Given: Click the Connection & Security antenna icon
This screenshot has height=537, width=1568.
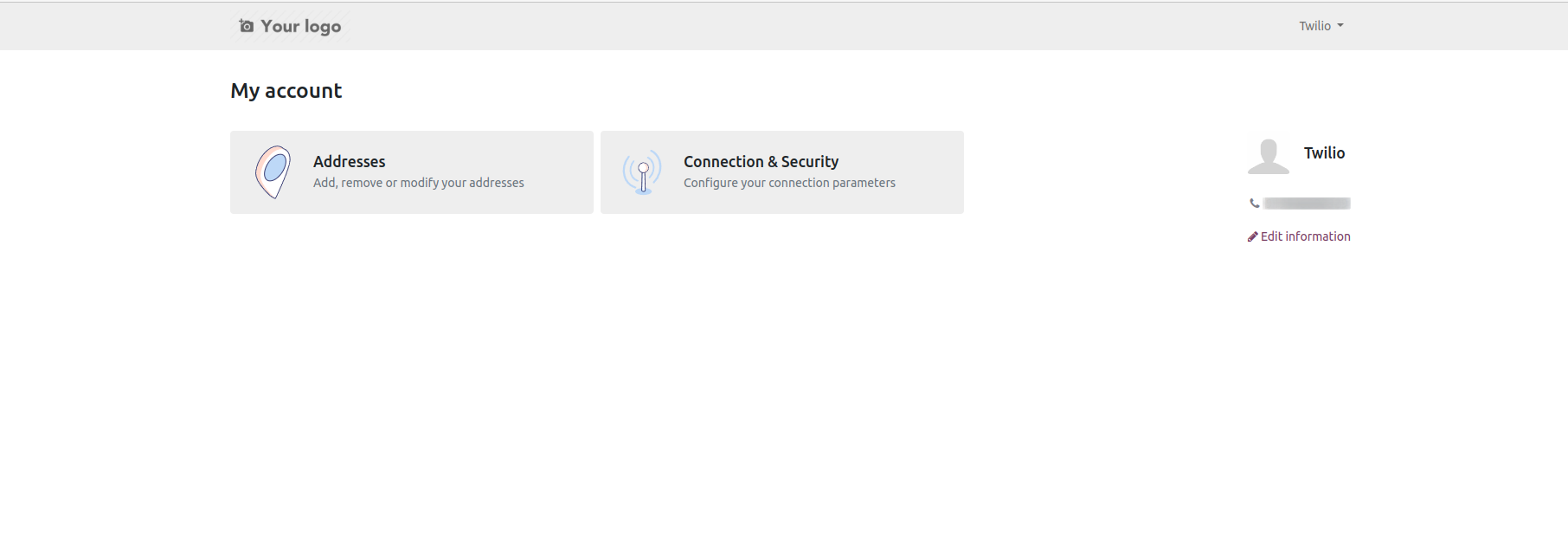Looking at the screenshot, I should click(642, 171).
